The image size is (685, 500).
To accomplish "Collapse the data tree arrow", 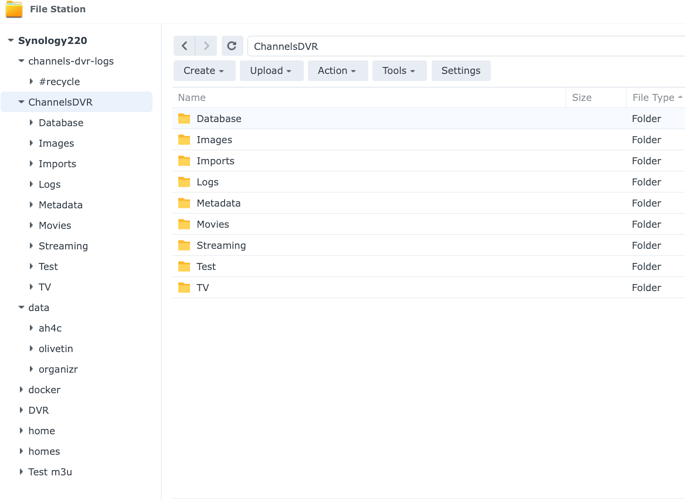I will [21, 307].
